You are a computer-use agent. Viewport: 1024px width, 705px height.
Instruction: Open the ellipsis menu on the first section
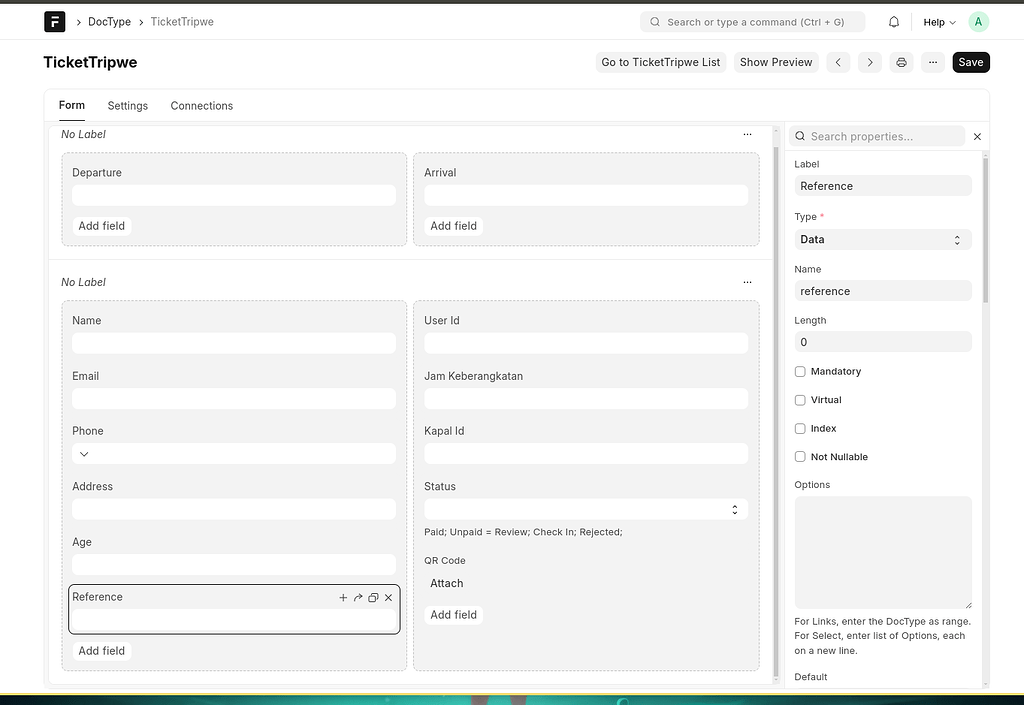coord(747,134)
